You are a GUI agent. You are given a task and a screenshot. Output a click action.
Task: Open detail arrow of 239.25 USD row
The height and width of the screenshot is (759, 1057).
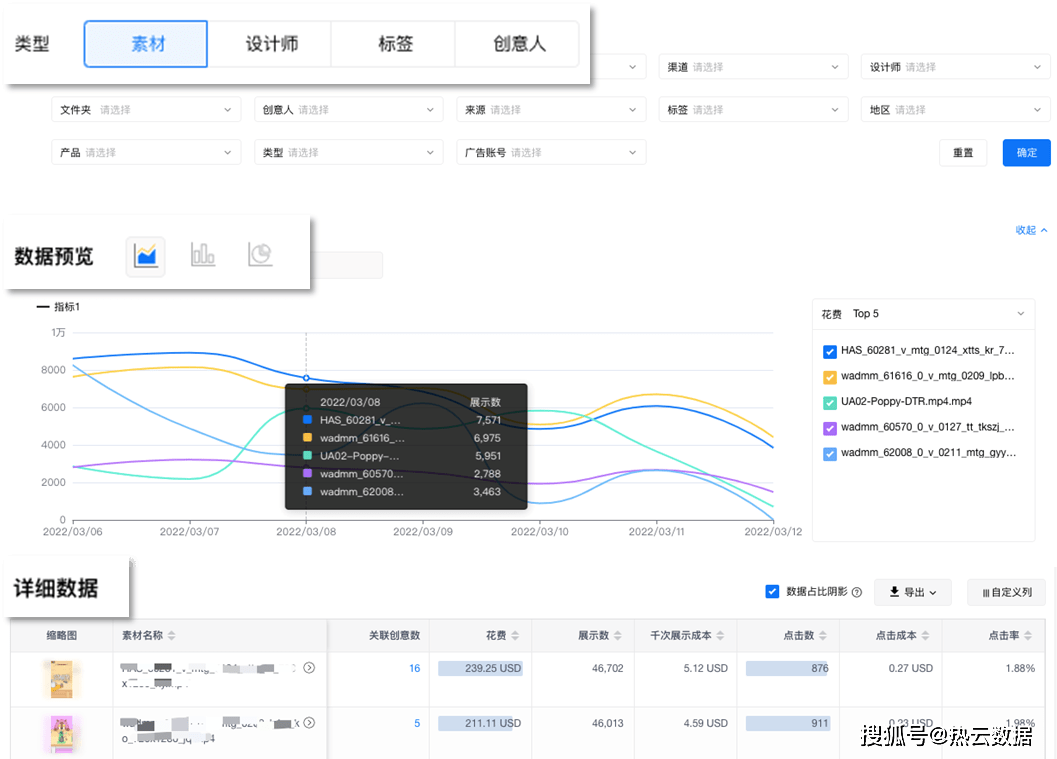[x=309, y=667]
